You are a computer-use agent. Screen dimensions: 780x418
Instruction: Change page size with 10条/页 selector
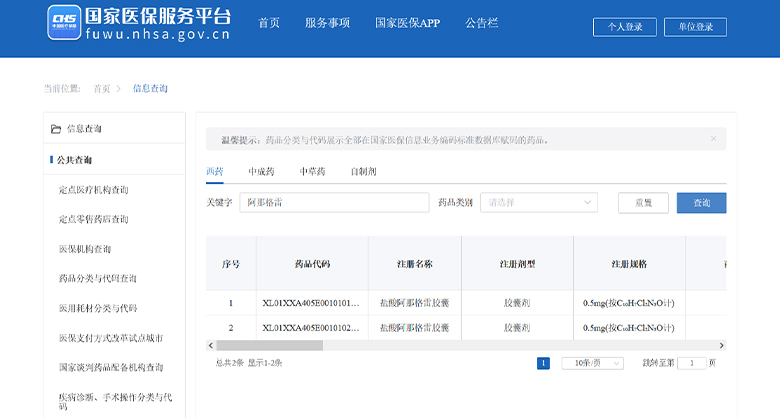point(592,363)
